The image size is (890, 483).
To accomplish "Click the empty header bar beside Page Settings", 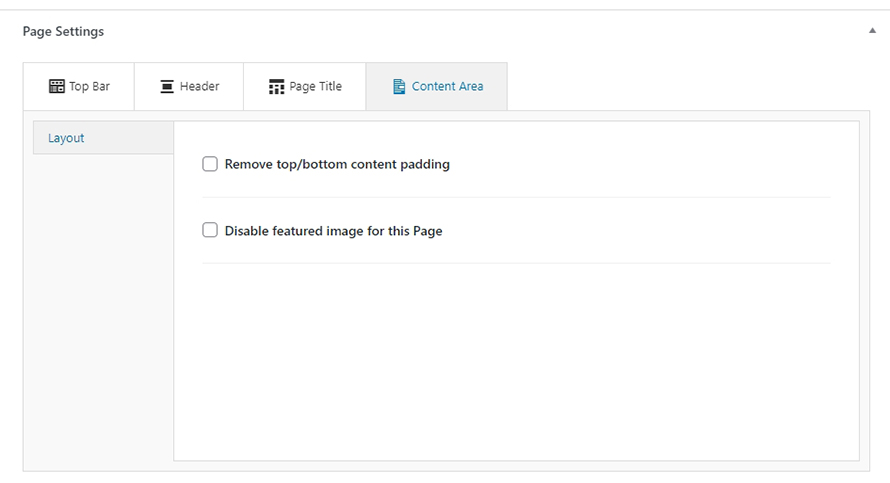I will 482,31.
